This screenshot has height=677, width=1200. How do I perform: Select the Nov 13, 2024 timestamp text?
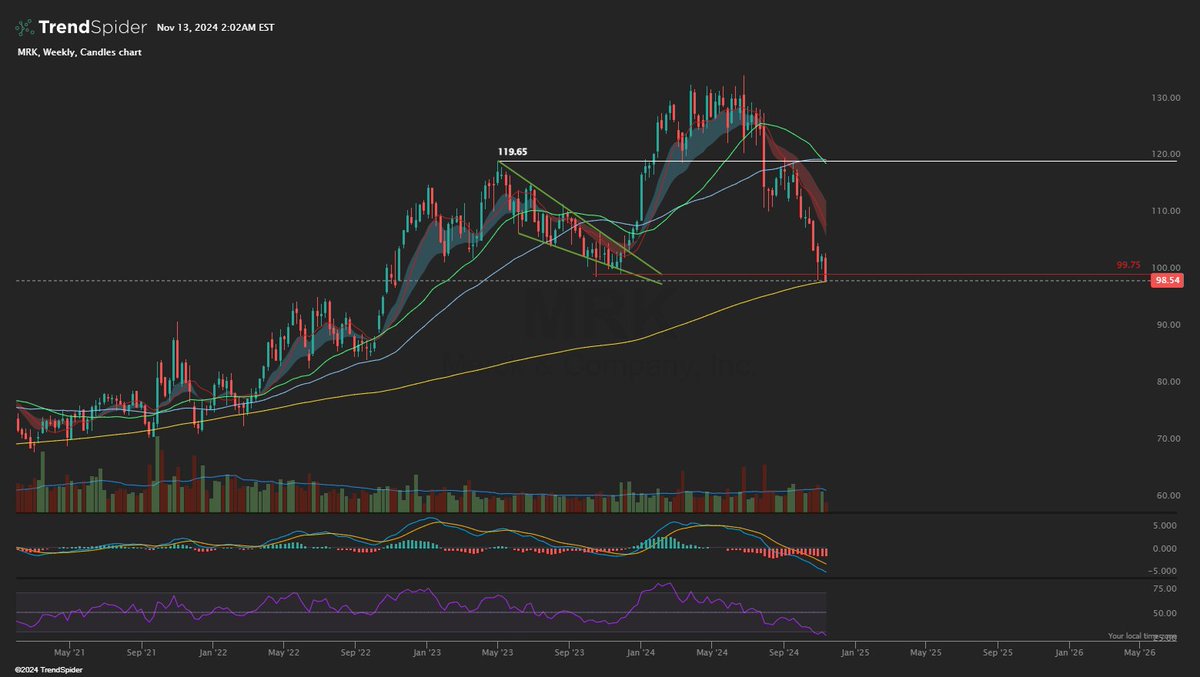tap(215, 28)
